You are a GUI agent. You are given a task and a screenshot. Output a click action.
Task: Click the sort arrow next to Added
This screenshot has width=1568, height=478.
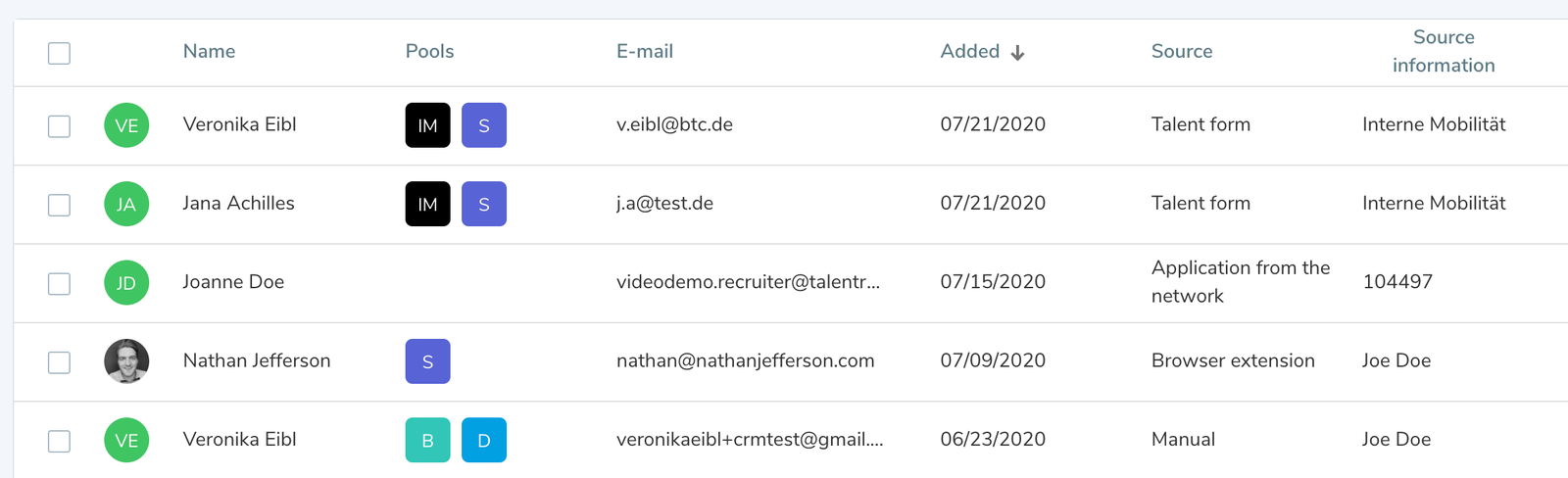coord(1018,53)
